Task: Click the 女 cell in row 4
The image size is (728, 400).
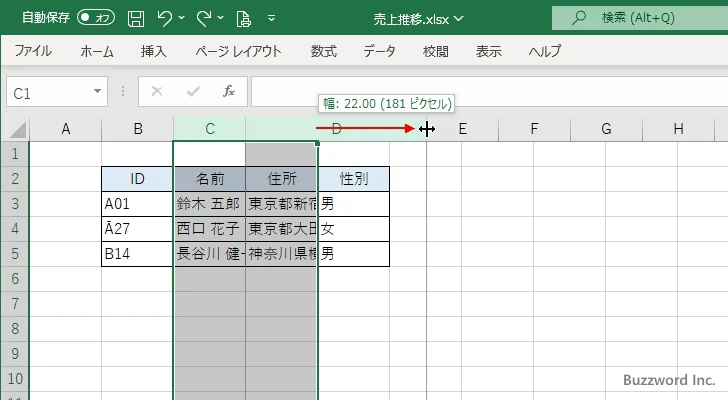Action: tap(354, 229)
